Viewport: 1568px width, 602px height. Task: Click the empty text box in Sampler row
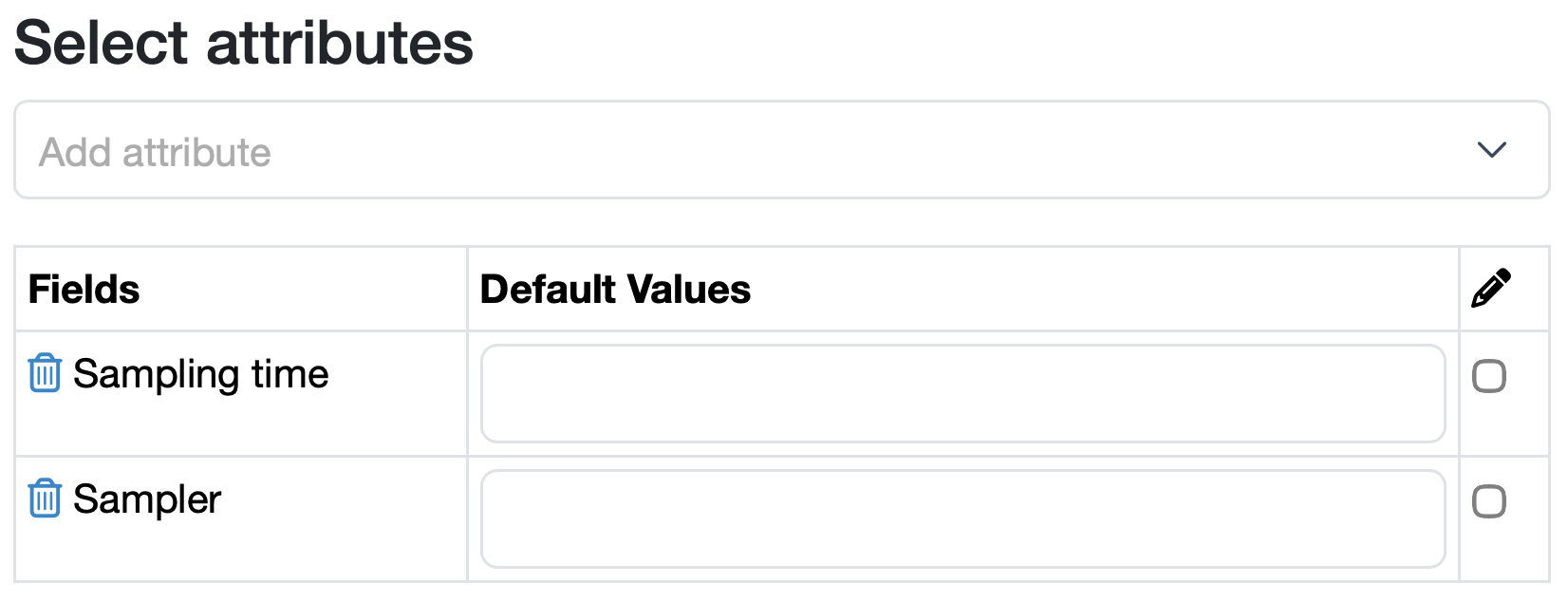pyautogui.click(x=962, y=518)
